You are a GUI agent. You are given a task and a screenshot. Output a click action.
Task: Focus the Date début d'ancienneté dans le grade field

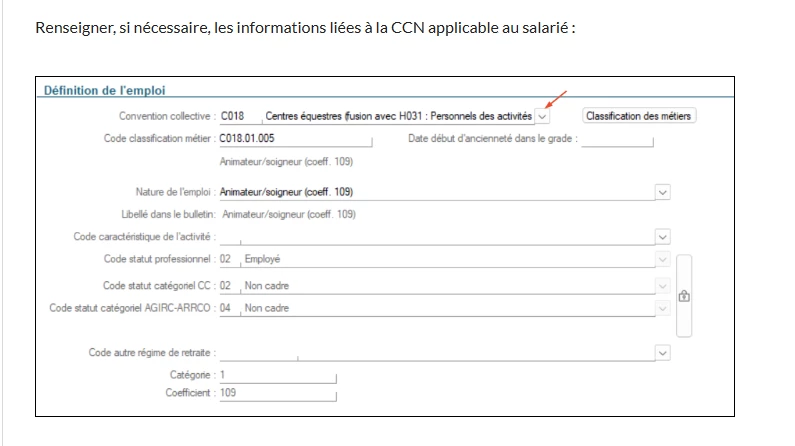[616, 140]
